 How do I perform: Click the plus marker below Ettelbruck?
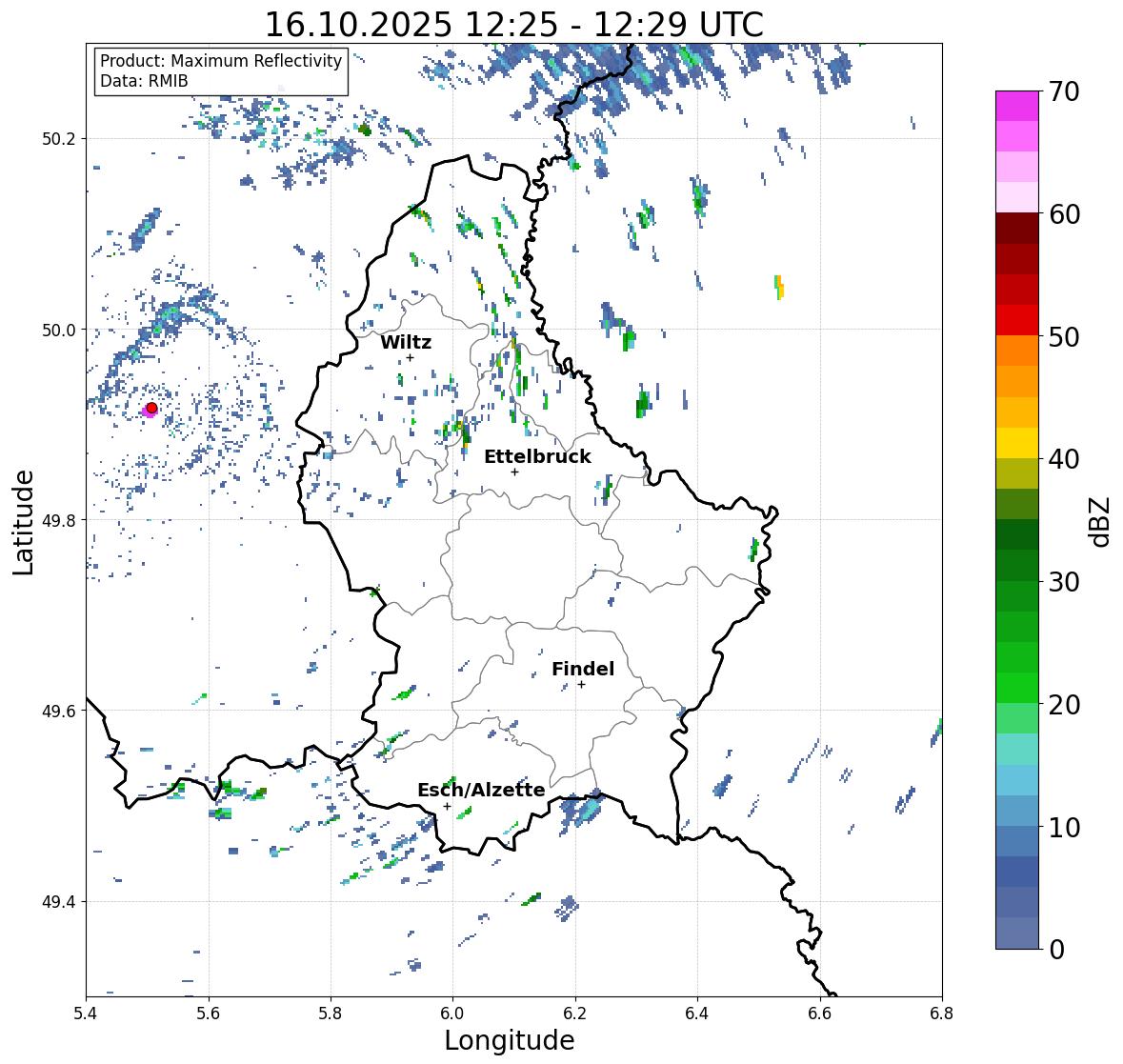(514, 472)
